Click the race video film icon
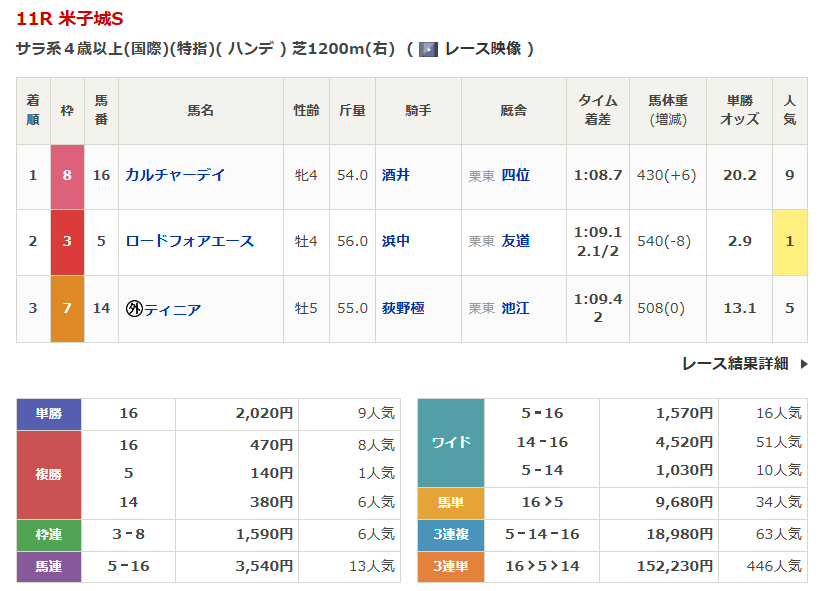The height and width of the screenshot is (591, 822). pyautogui.click(x=428, y=49)
